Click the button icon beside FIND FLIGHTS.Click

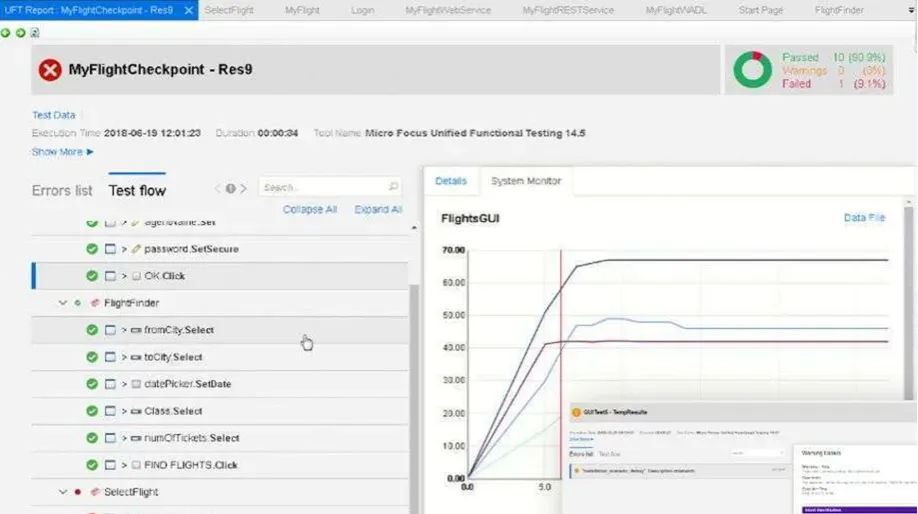(136, 465)
